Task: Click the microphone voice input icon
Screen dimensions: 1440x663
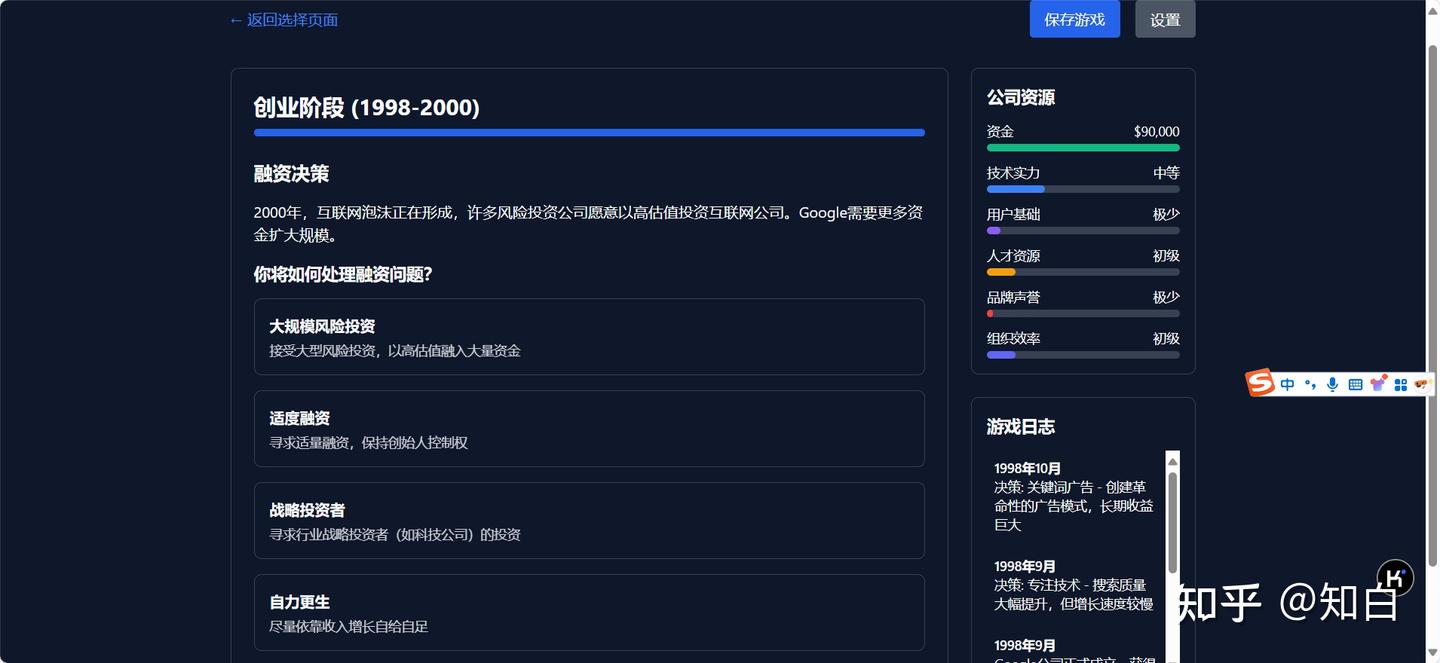Action: (1332, 384)
